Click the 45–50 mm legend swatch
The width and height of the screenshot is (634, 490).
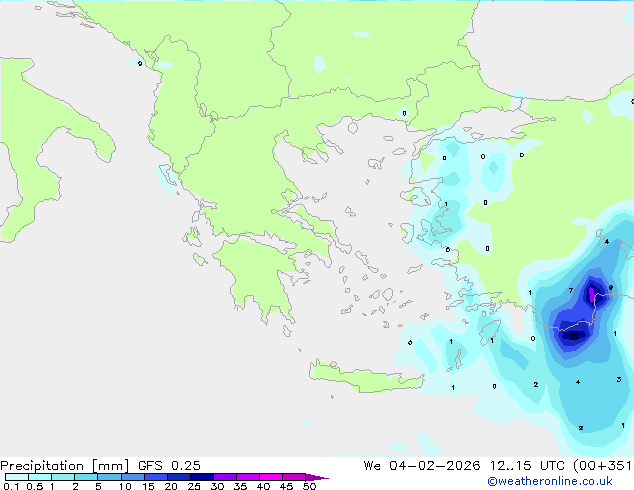click(294, 477)
